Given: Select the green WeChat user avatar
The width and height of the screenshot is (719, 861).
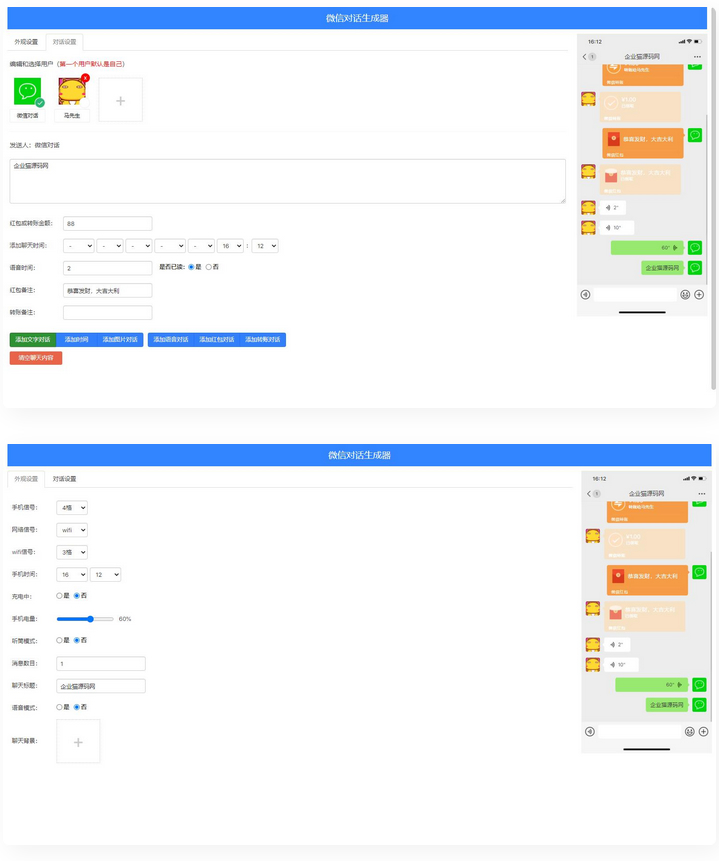Looking at the screenshot, I should pos(28,92).
